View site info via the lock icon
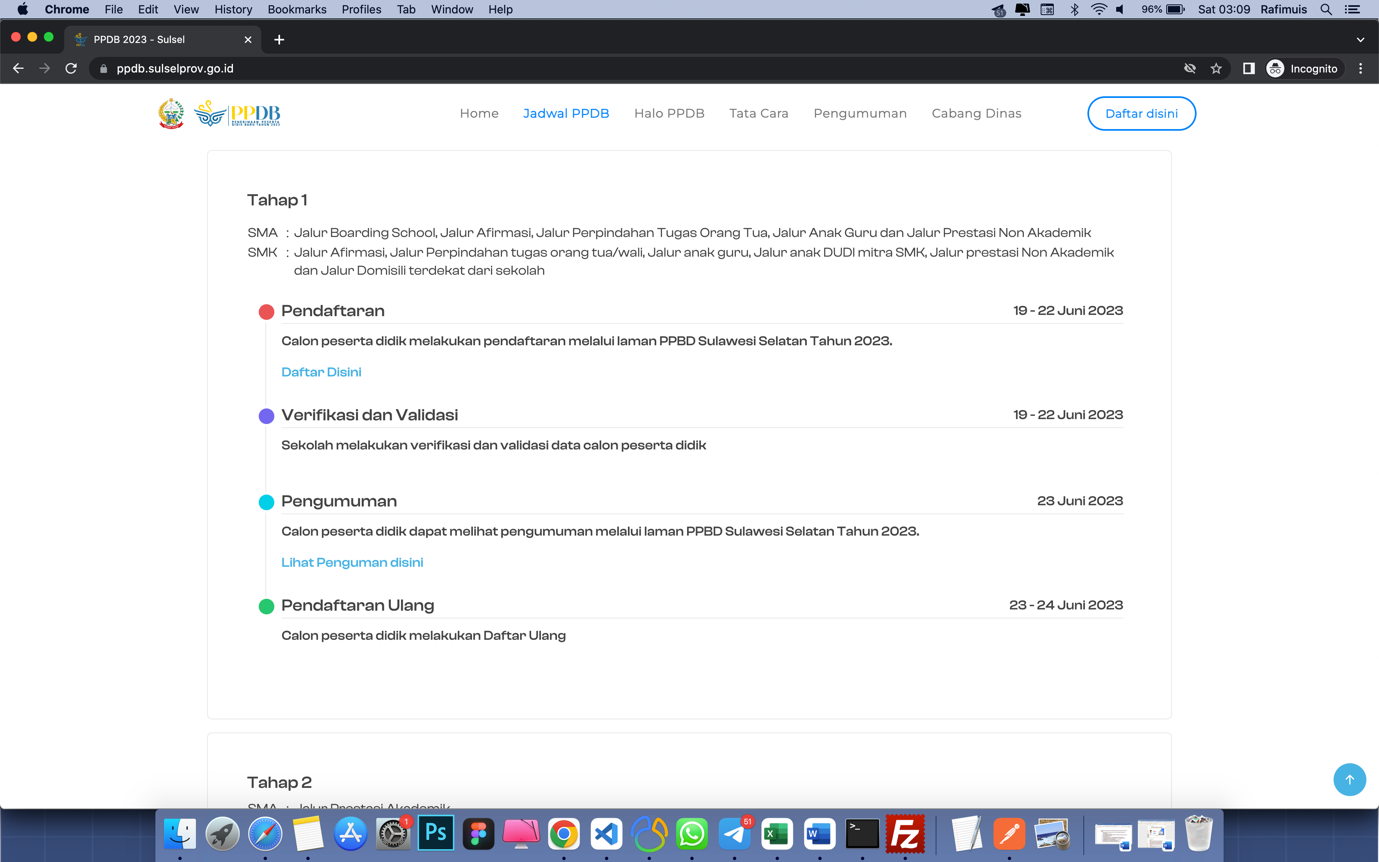The width and height of the screenshot is (1379, 862). point(103,68)
